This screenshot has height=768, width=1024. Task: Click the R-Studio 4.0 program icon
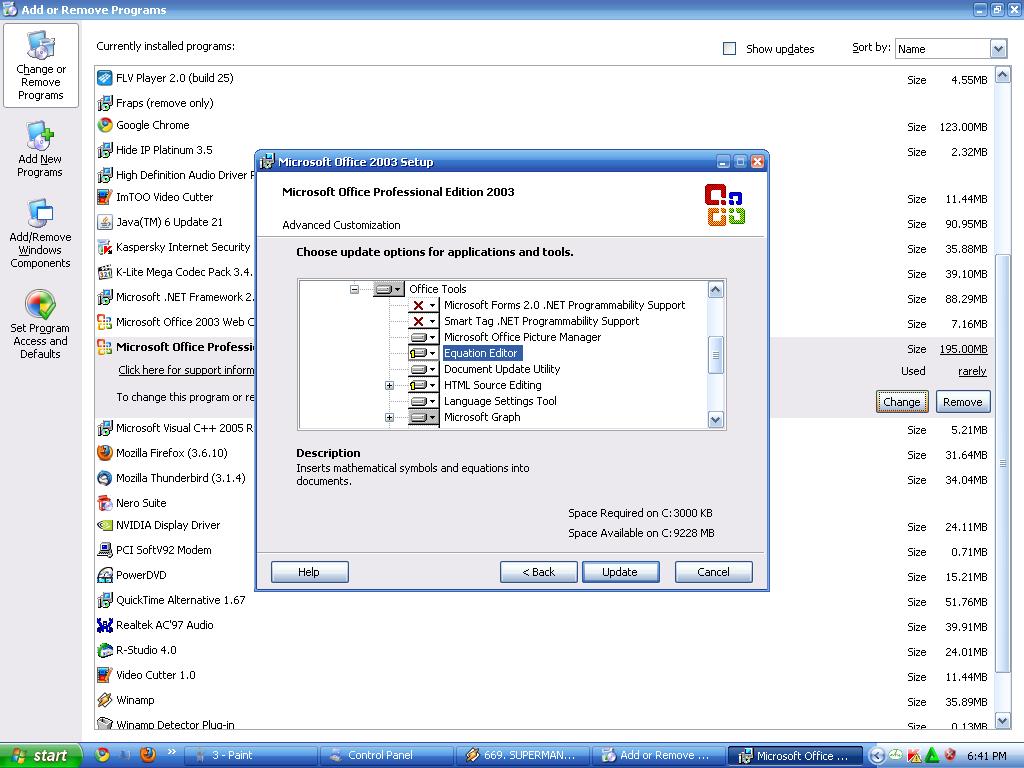(x=104, y=650)
